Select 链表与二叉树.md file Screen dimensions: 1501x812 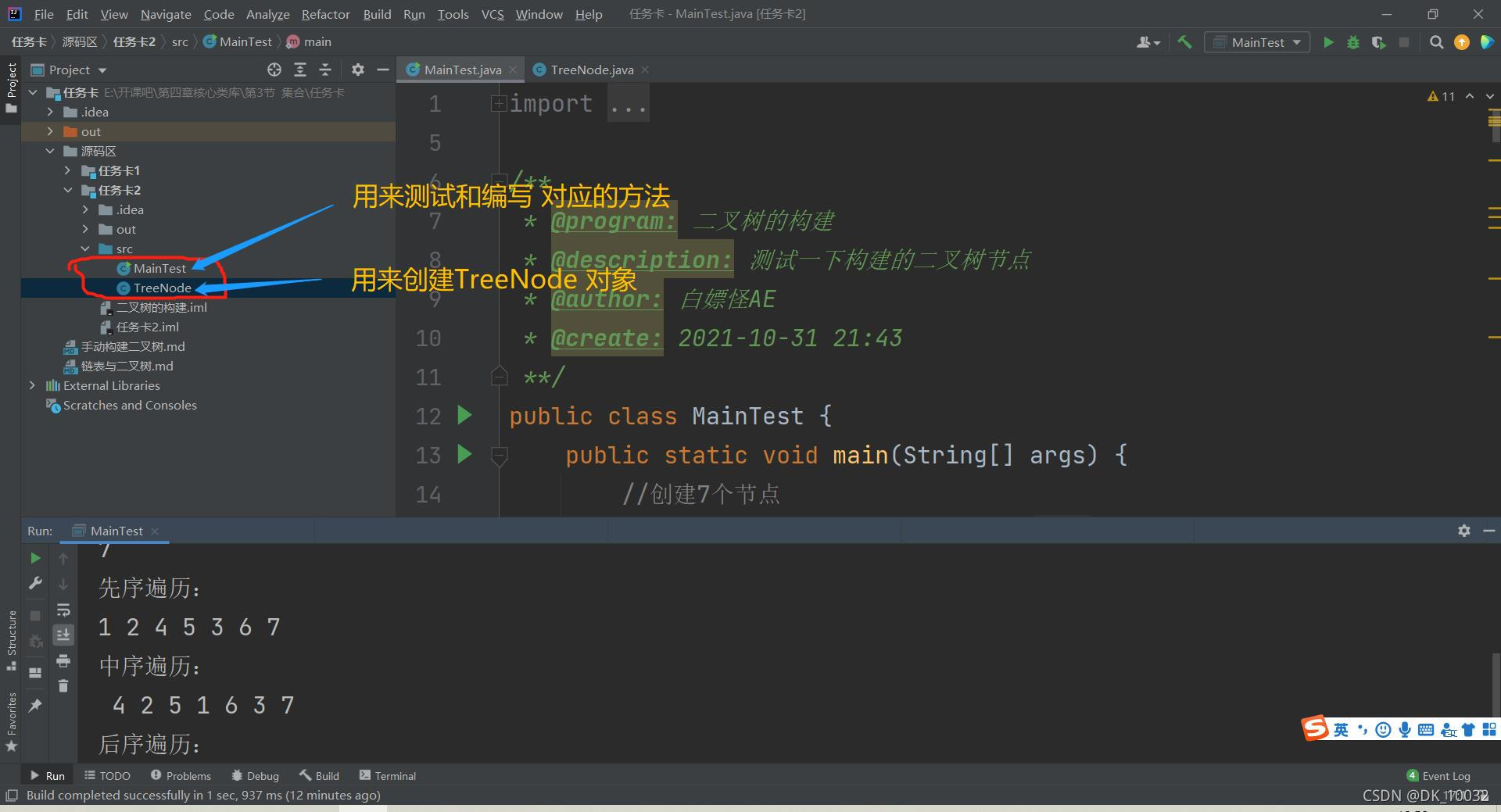click(x=119, y=366)
